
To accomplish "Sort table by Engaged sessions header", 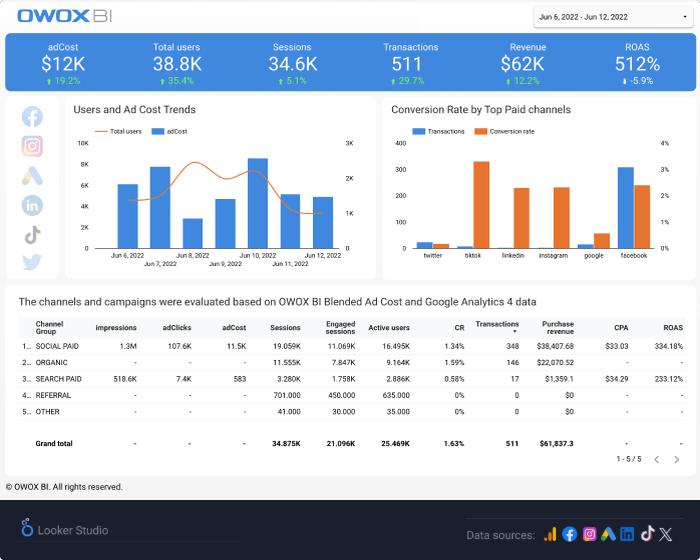I will pyautogui.click(x=340, y=327).
